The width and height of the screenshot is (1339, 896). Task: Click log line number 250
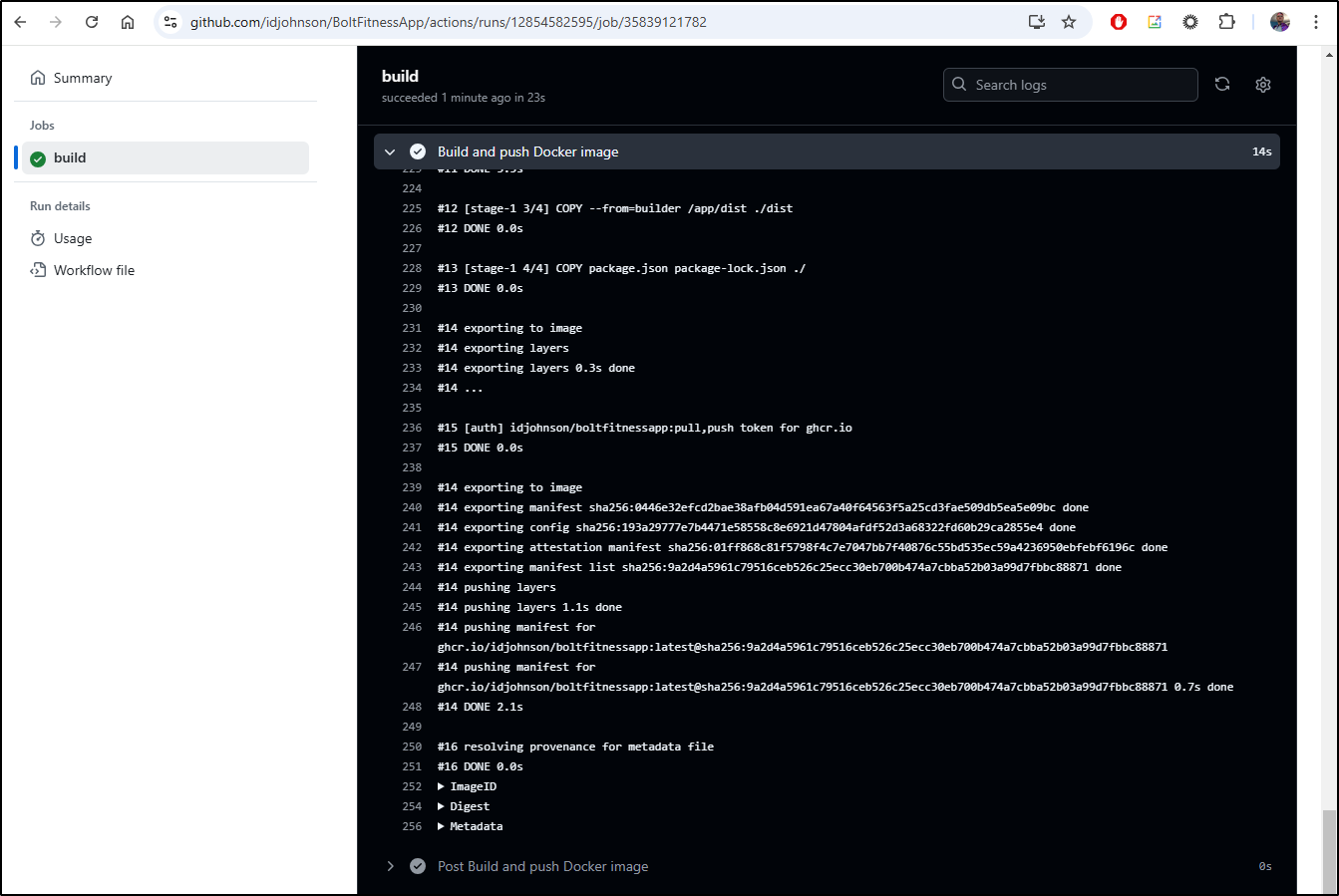pyautogui.click(x=412, y=747)
